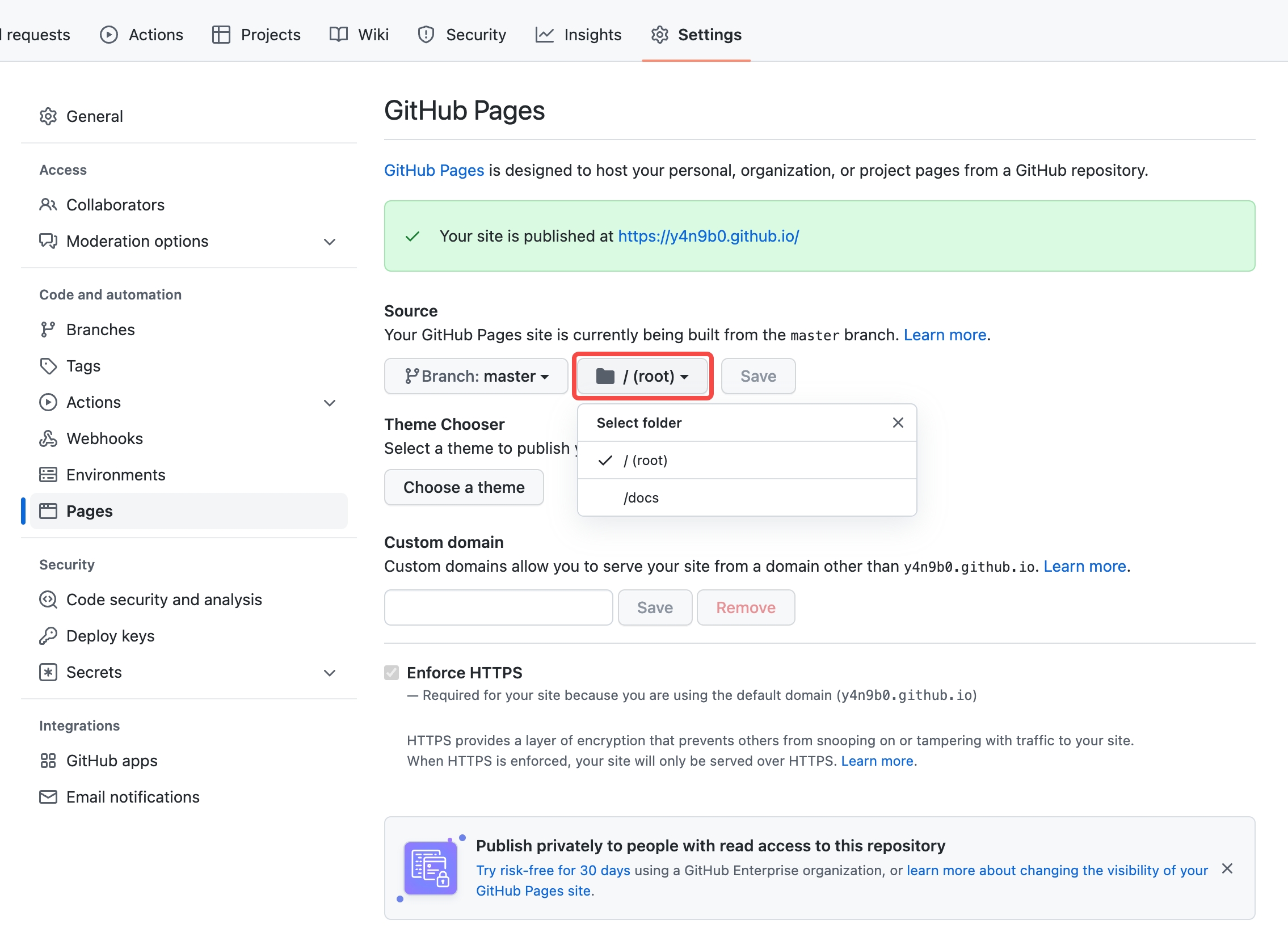This screenshot has width=1288, height=937.
Task: Click the private publishing illustration icon
Action: click(x=431, y=868)
